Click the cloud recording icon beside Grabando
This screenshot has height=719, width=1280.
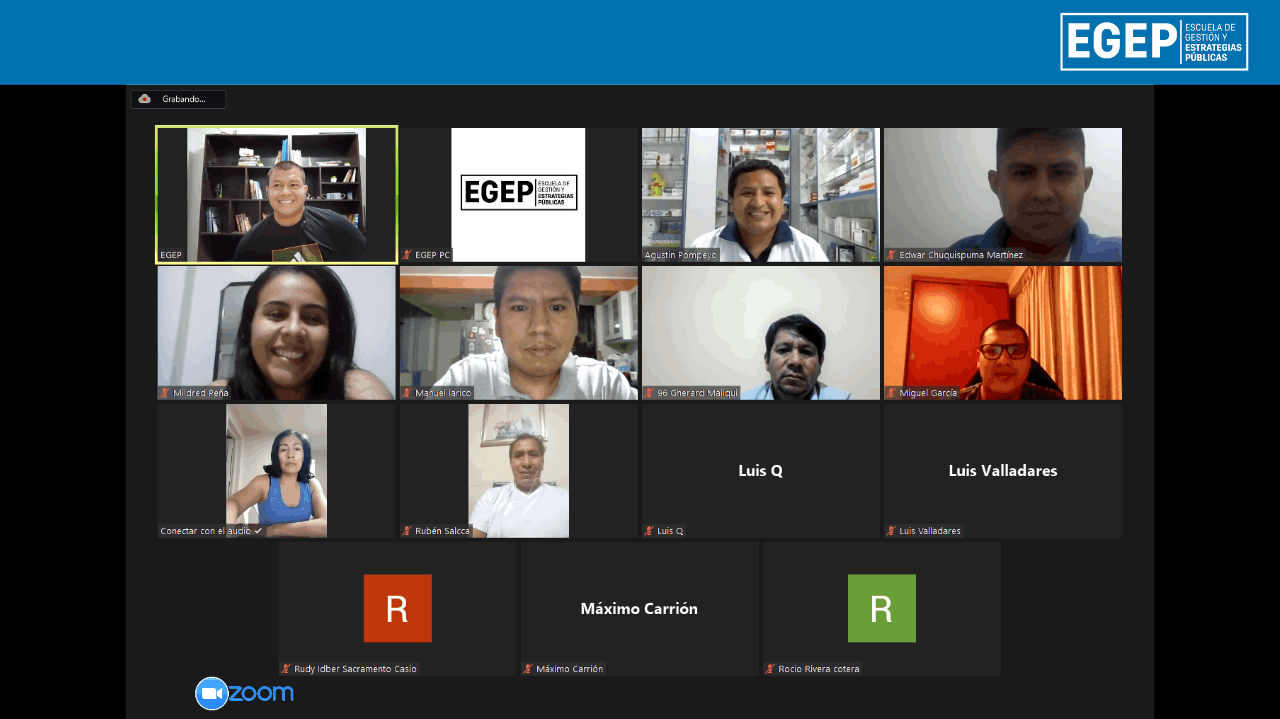click(x=145, y=99)
